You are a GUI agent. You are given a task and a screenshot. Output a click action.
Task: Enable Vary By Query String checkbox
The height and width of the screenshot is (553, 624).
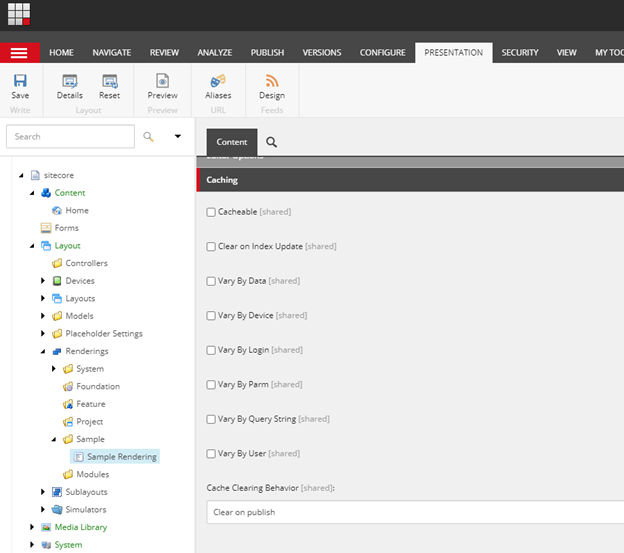[x=211, y=419]
